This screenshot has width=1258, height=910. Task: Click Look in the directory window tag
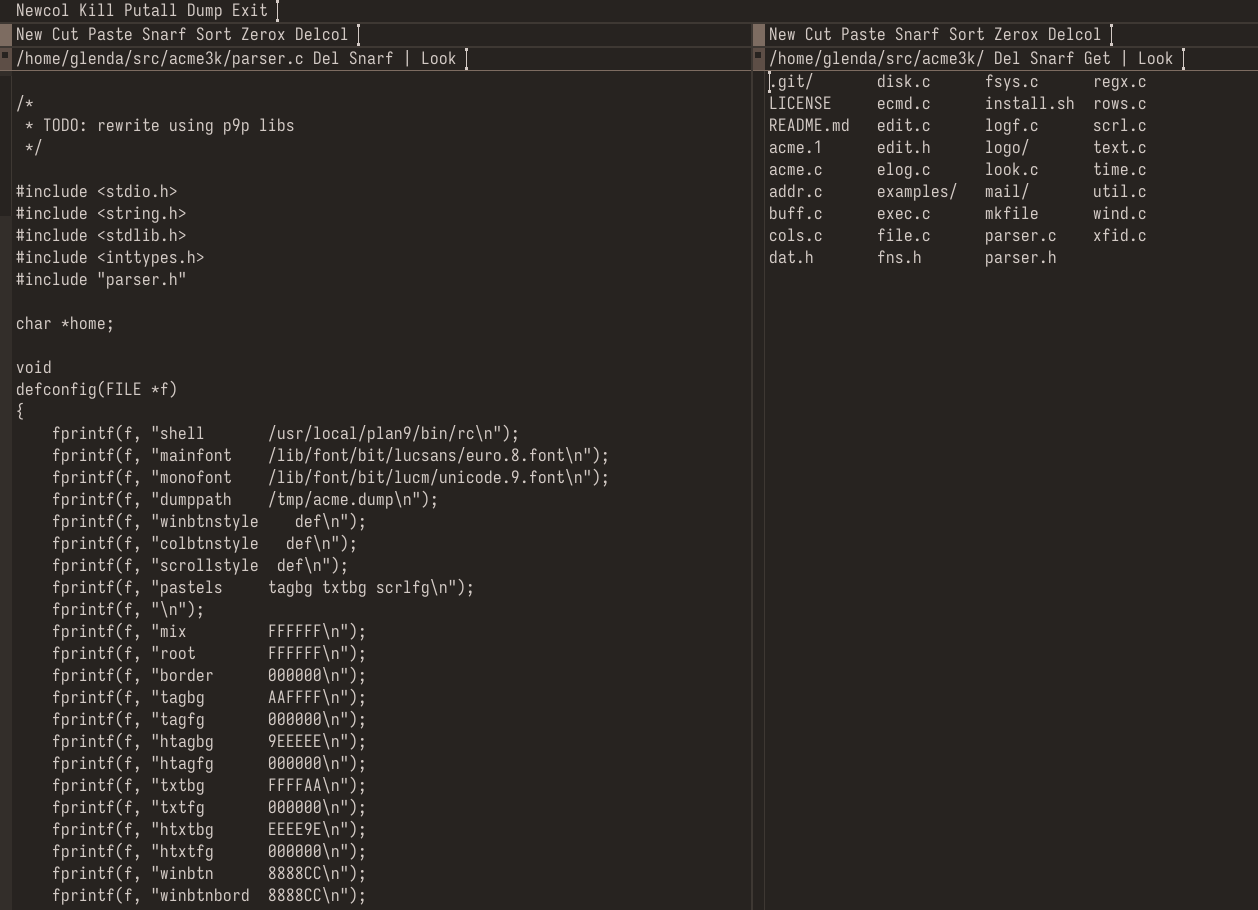click(x=1156, y=59)
